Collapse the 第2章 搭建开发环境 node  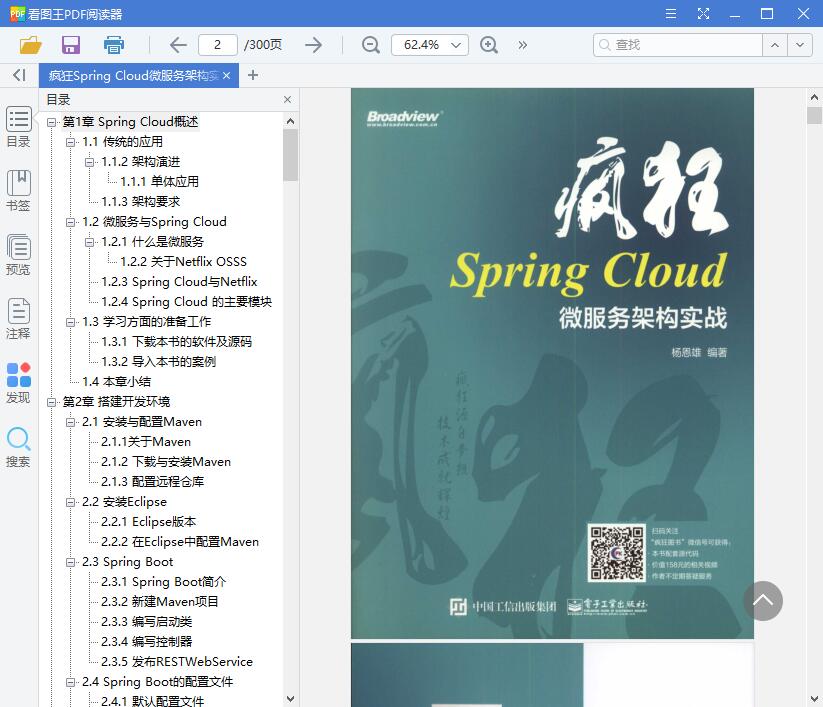51,402
